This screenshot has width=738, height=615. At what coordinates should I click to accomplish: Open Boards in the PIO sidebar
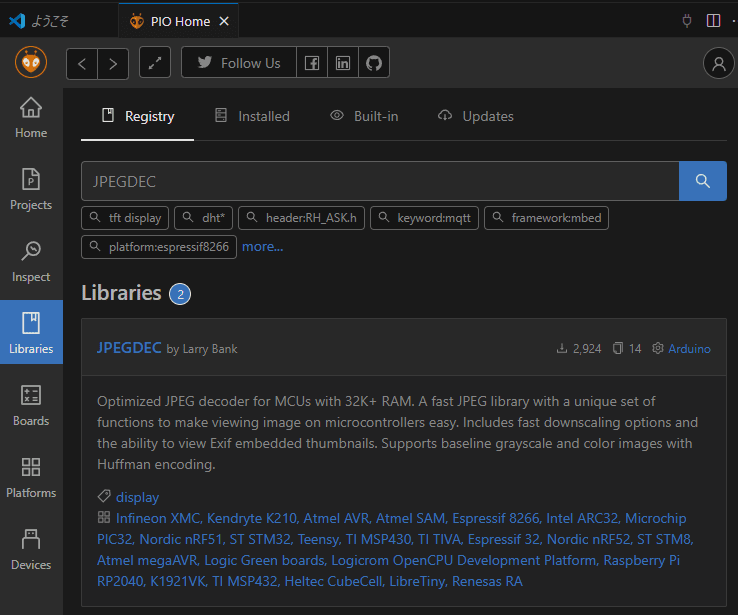31,405
